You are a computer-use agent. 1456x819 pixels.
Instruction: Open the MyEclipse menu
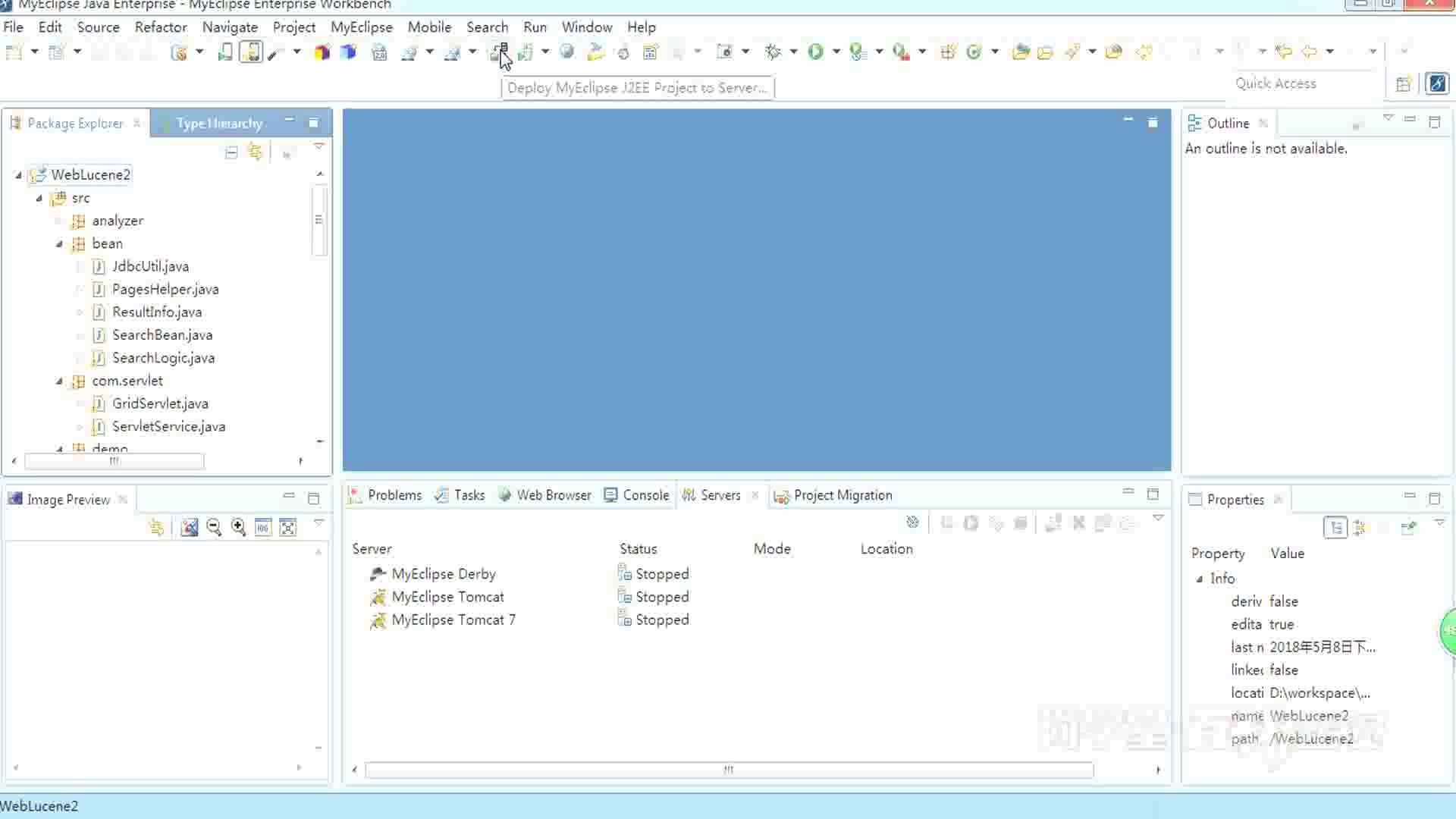362,27
